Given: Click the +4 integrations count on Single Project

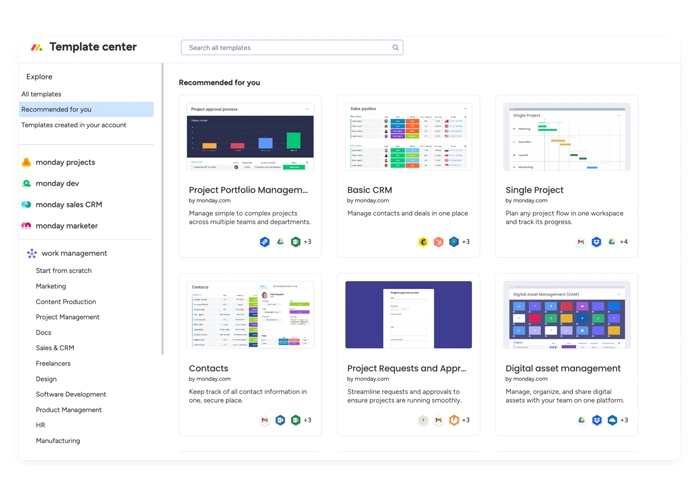Looking at the screenshot, I should pyautogui.click(x=624, y=242).
